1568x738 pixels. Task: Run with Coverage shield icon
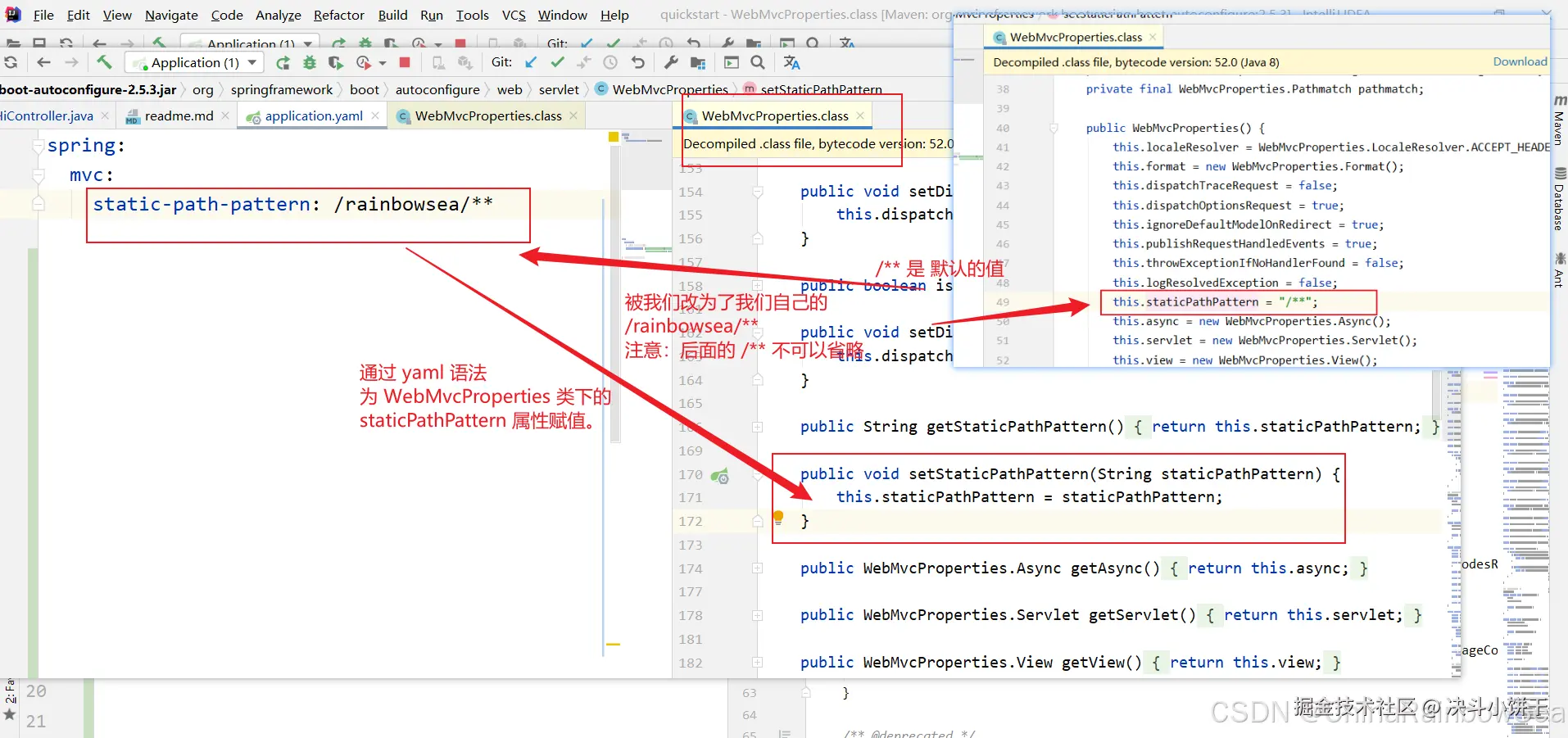(335, 62)
